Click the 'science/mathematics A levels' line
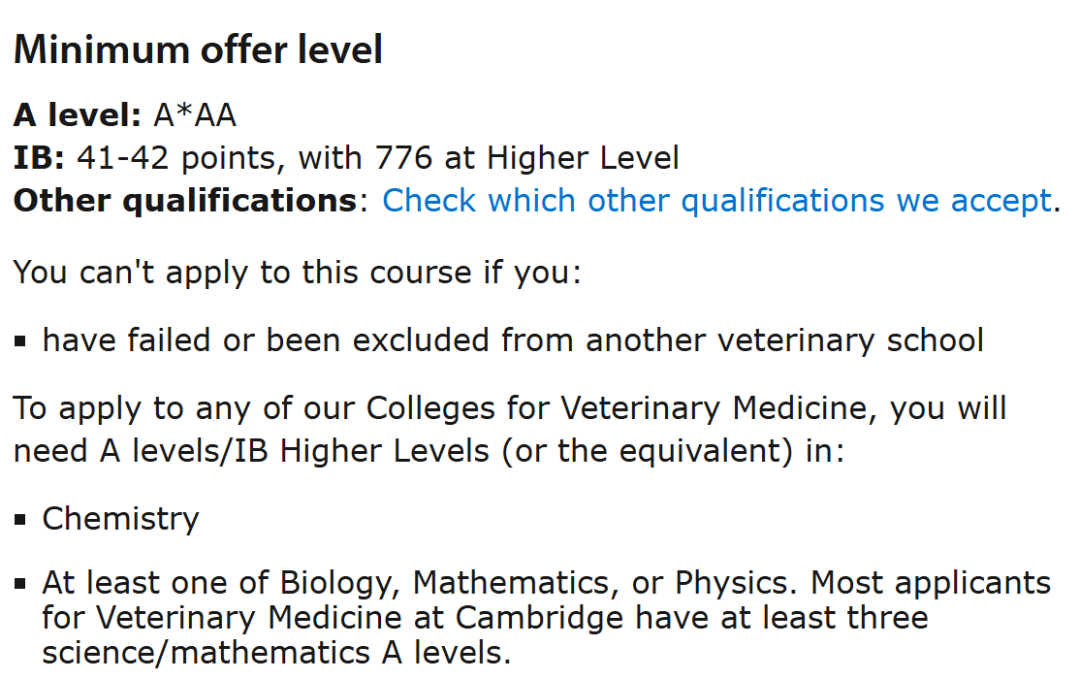 (x=276, y=653)
